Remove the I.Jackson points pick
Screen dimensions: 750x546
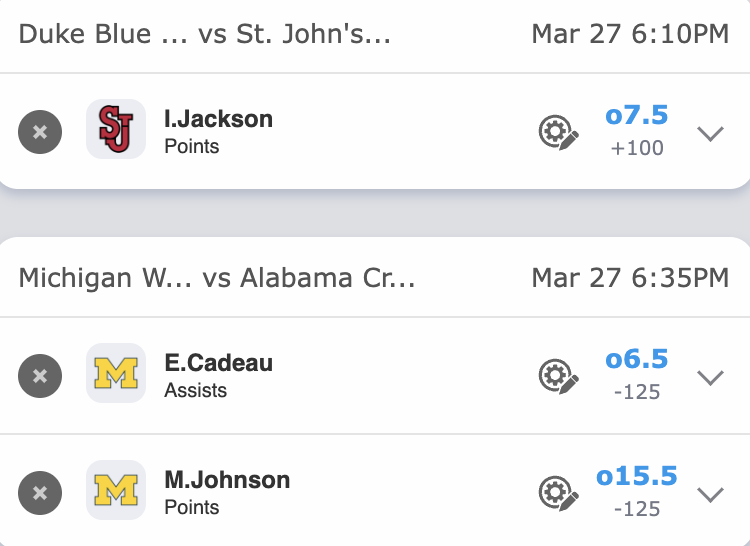tap(40, 131)
